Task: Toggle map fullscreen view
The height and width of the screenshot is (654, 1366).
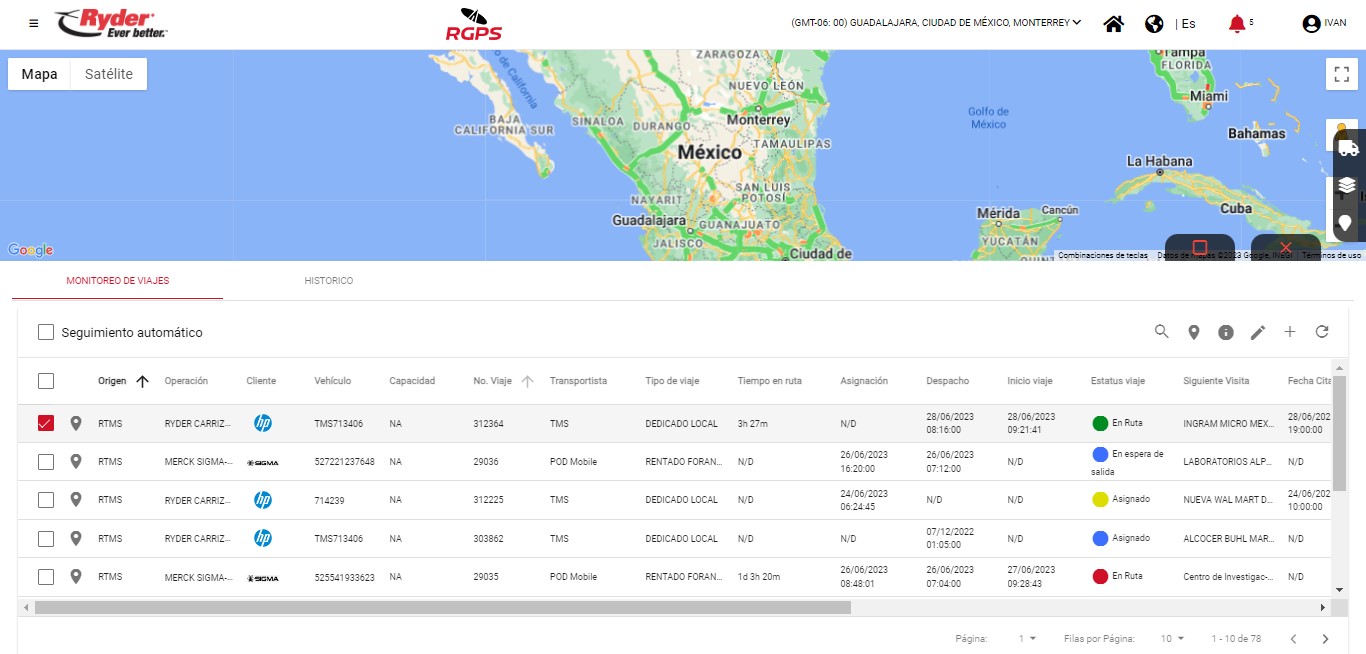Action: [x=1342, y=75]
